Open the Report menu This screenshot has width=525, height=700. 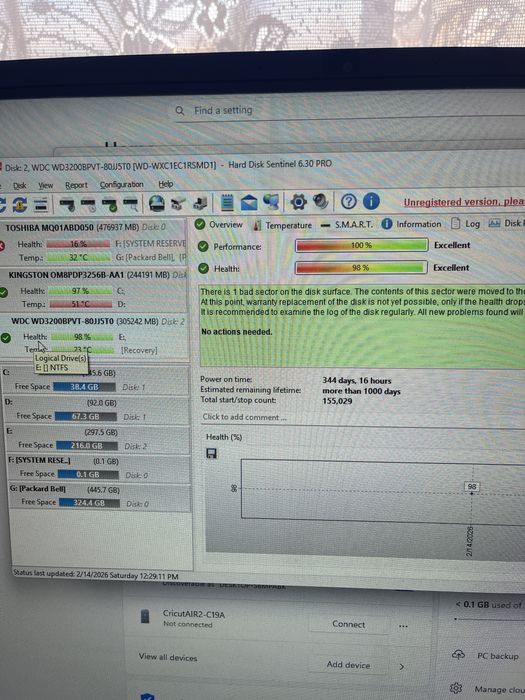76,185
